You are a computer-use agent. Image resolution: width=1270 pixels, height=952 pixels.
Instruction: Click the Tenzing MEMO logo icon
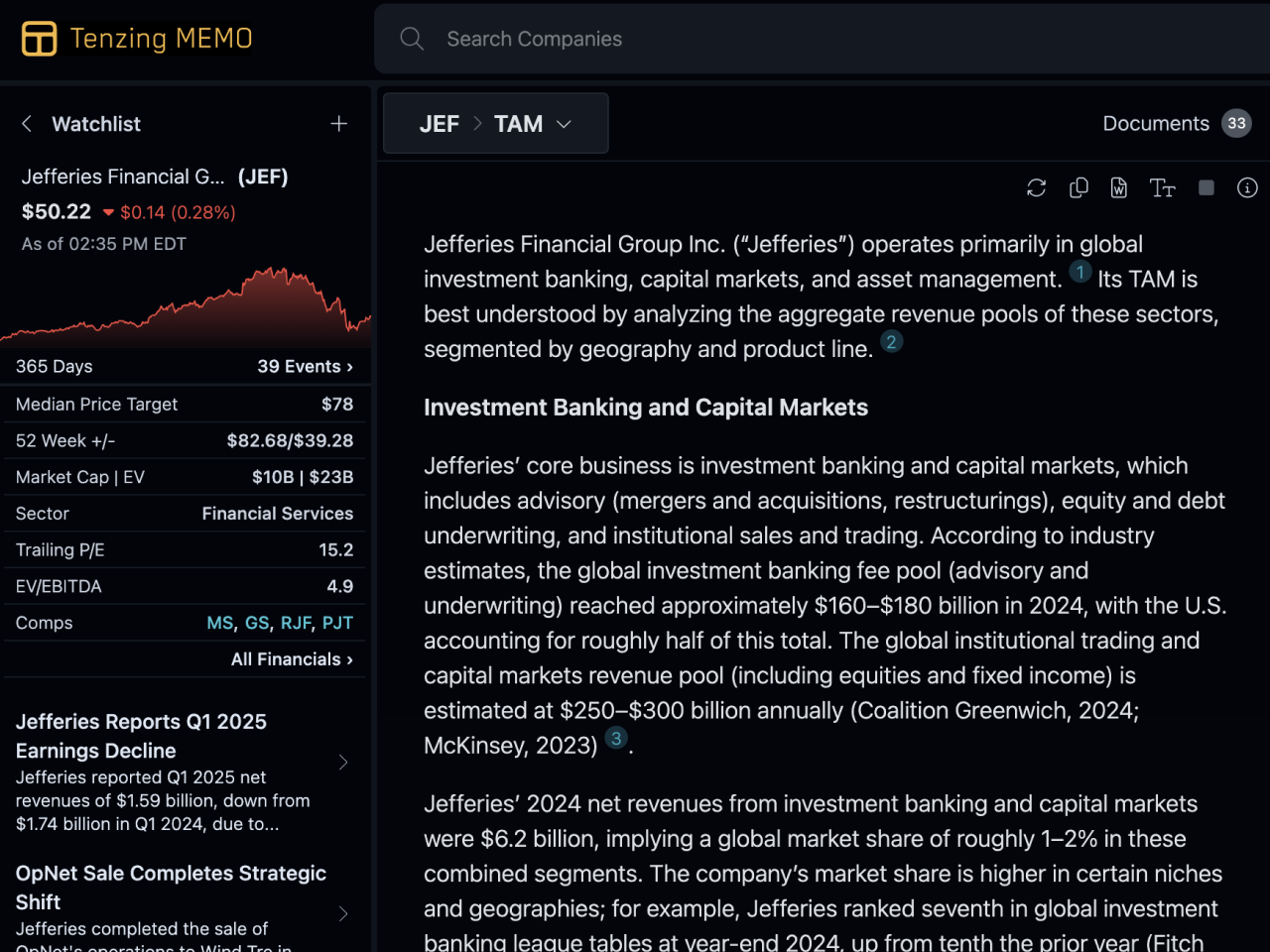coord(39,39)
